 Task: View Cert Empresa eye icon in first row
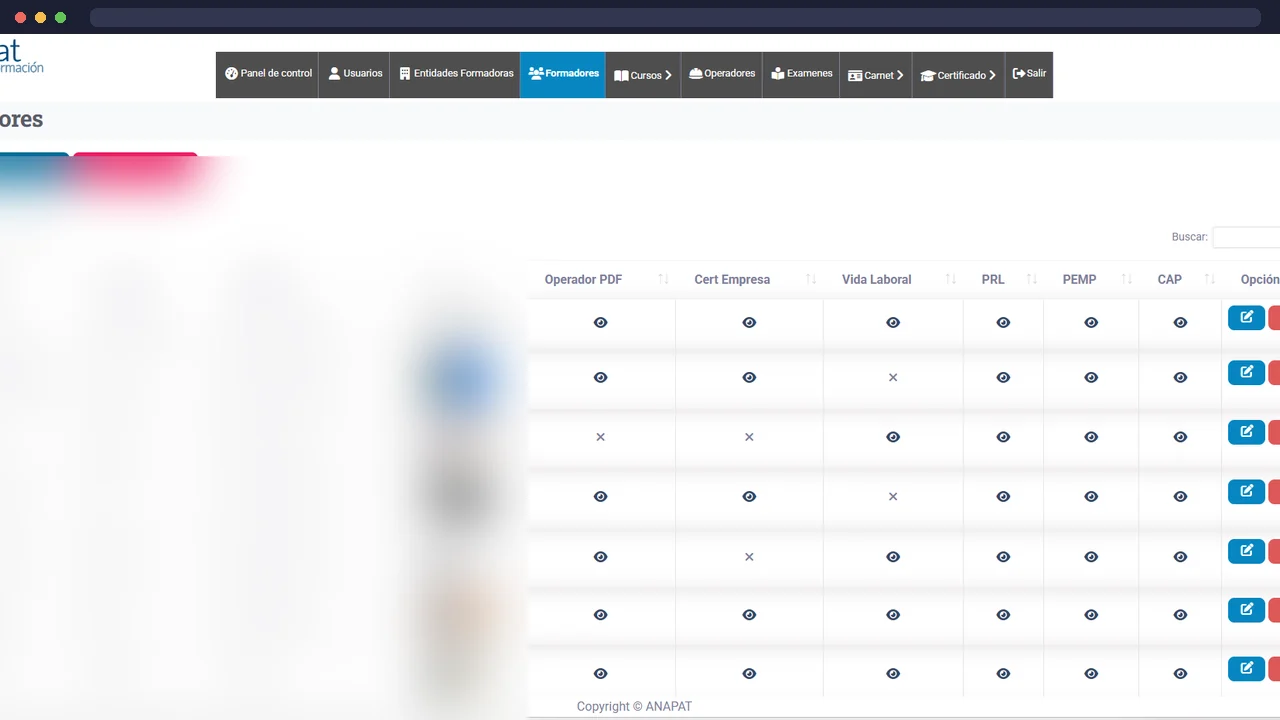click(749, 322)
